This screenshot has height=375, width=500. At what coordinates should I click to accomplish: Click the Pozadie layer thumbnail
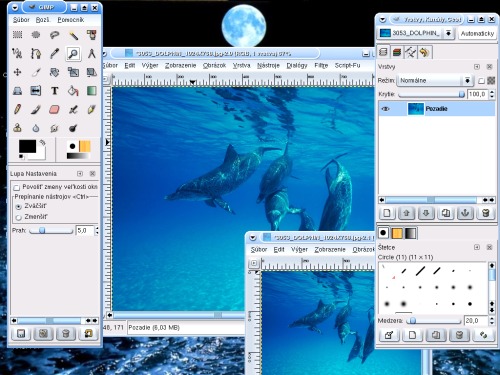coord(415,109)
